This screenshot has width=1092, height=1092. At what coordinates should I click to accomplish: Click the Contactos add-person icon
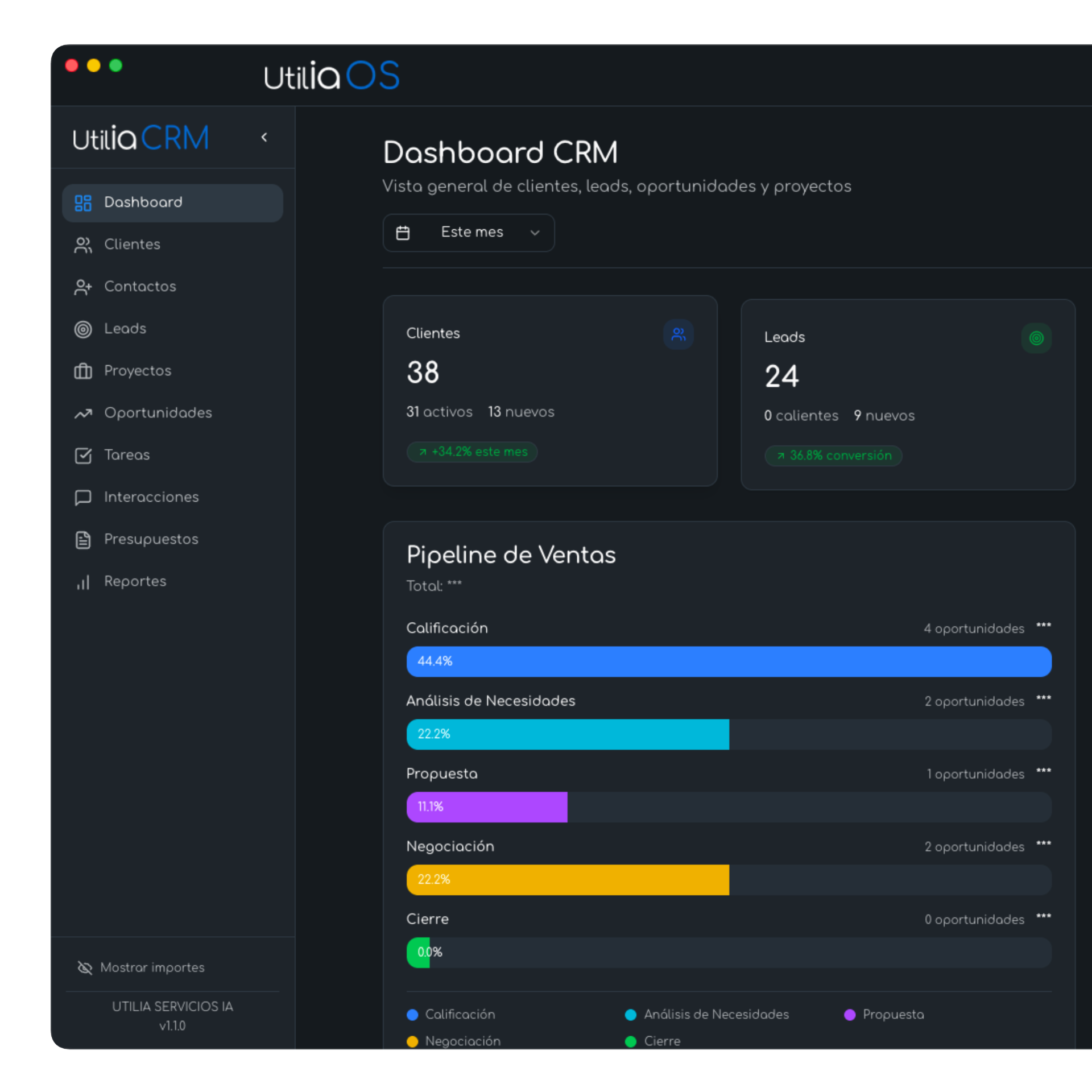tap(83, 287)
